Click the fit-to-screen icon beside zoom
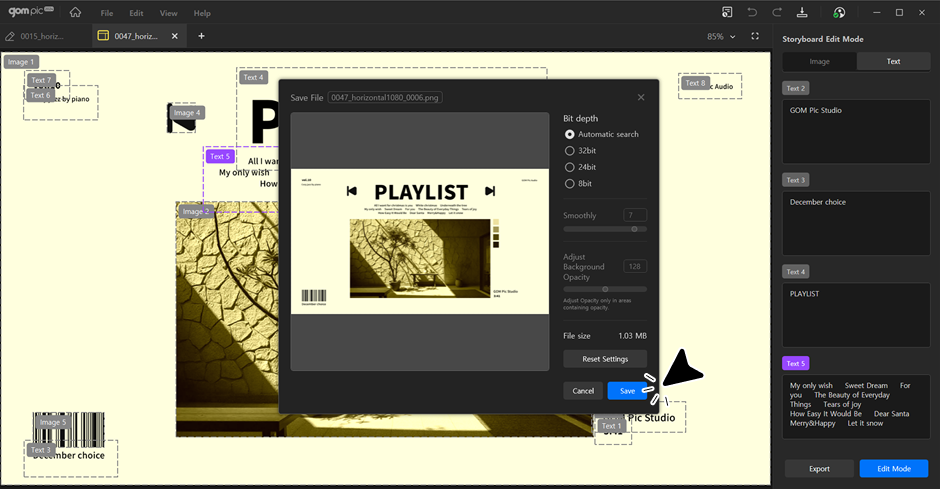Viewport: 940px width, 489px height. point(756,36)
